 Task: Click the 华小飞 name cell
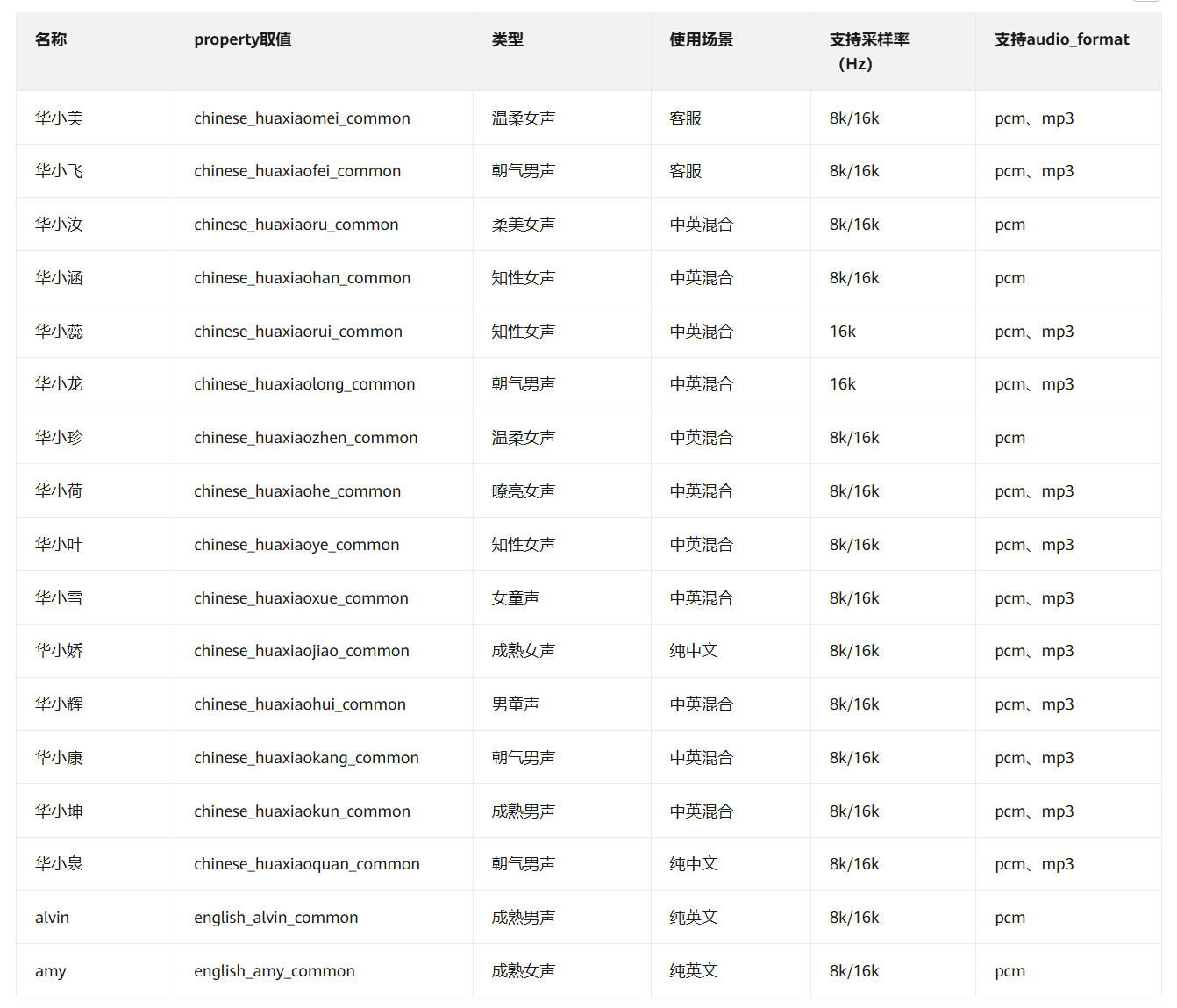click(59, 171)
